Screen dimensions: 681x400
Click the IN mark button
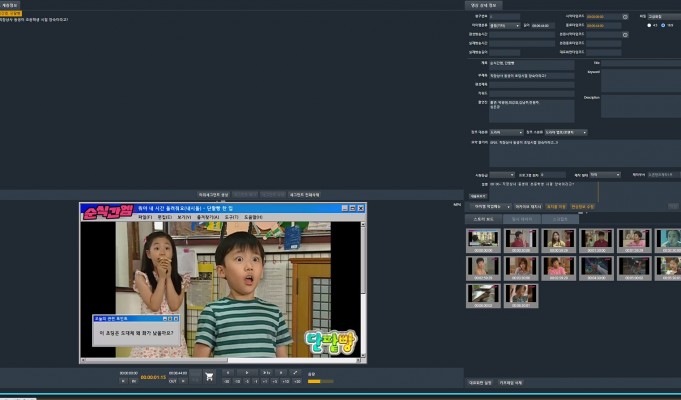coord(133,381)
